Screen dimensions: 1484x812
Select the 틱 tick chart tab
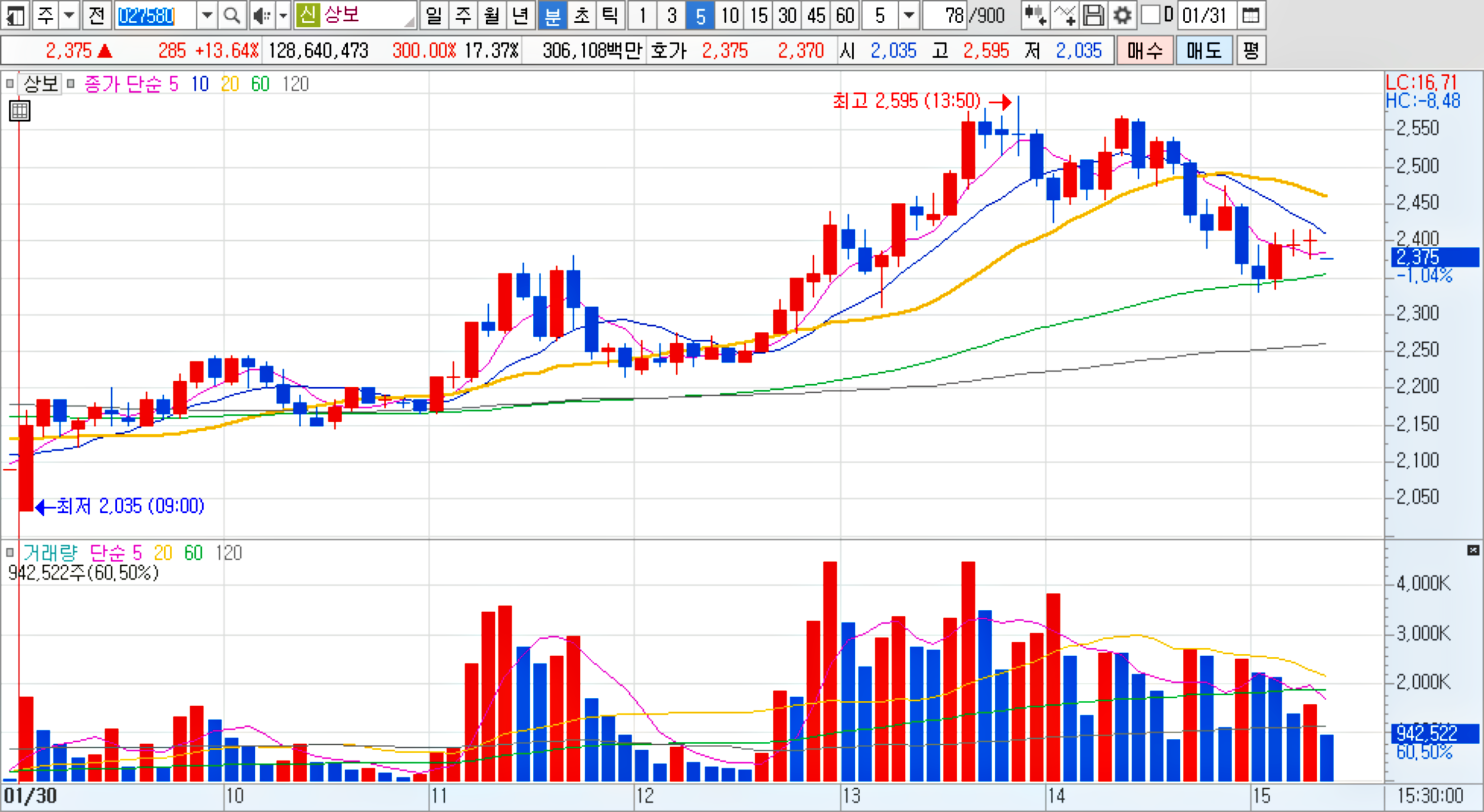click(609, 15)
